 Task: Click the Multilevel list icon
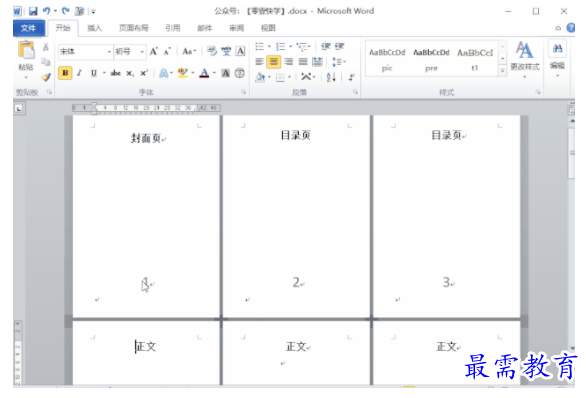[x=302, y=47]
